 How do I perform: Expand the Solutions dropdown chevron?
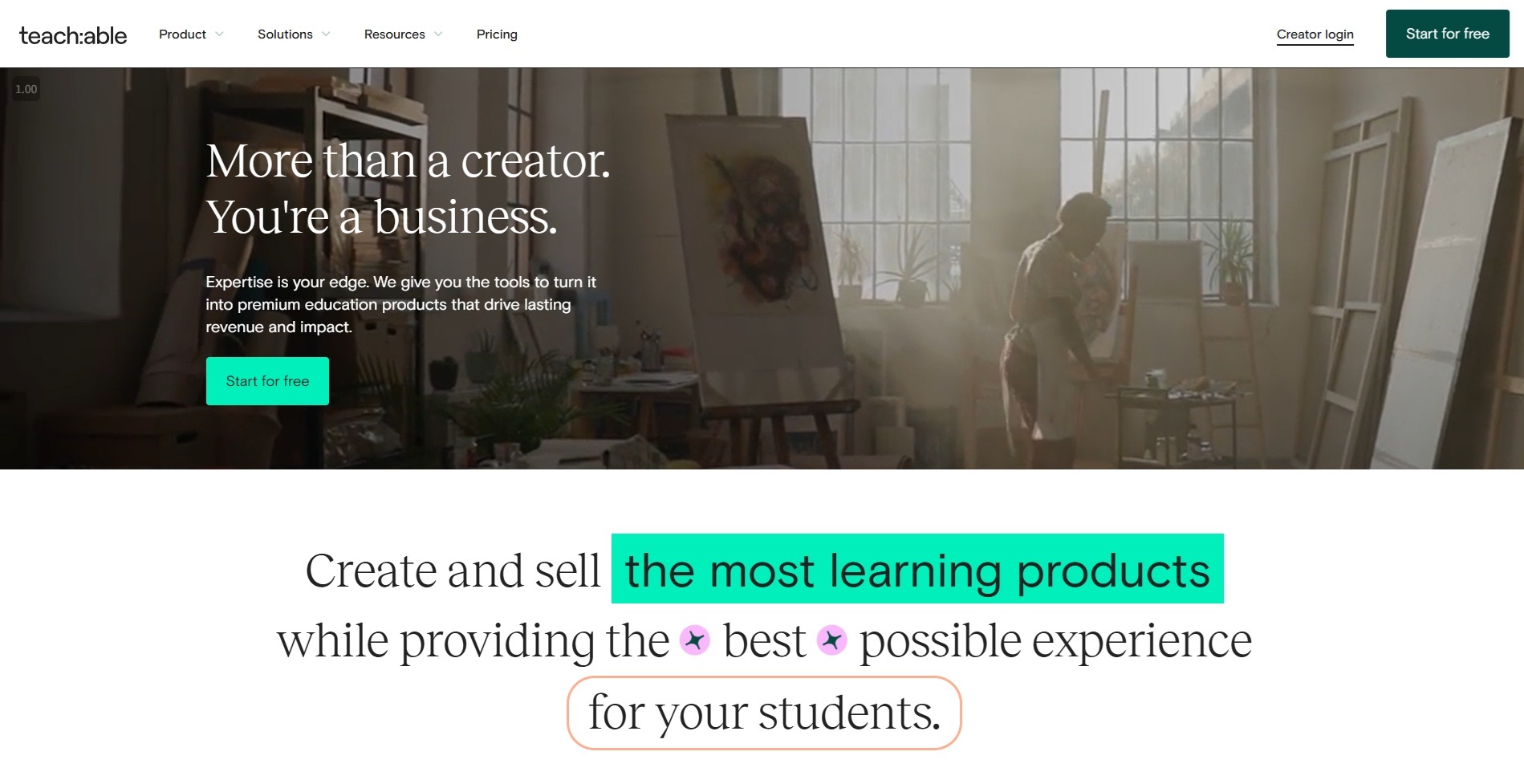coord(326,35)
